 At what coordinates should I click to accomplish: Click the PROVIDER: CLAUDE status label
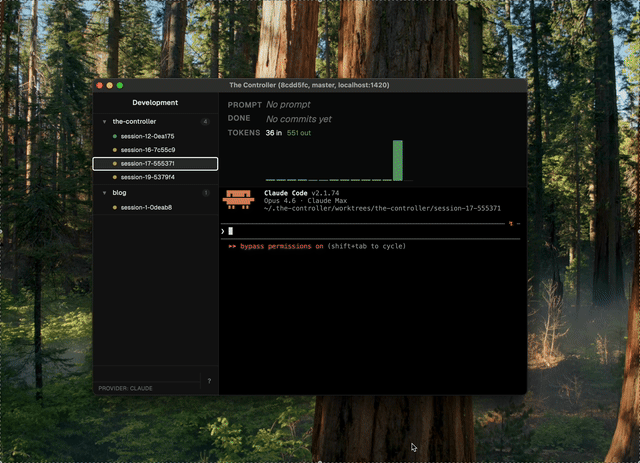coord(125,388)
